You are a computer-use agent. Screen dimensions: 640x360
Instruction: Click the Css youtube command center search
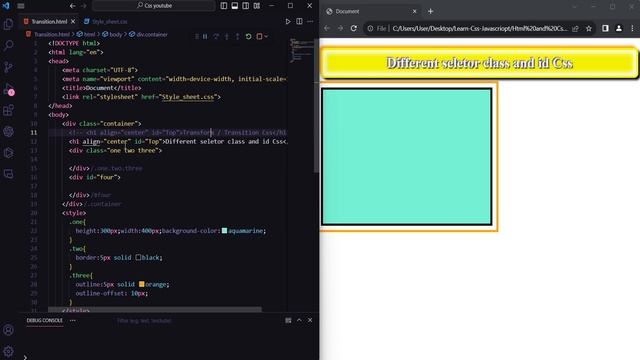tap(154, 6)
